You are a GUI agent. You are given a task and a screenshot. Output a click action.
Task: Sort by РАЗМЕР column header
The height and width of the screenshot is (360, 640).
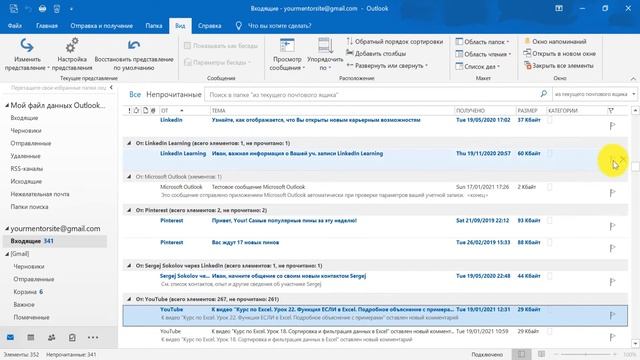coord(531,111)
